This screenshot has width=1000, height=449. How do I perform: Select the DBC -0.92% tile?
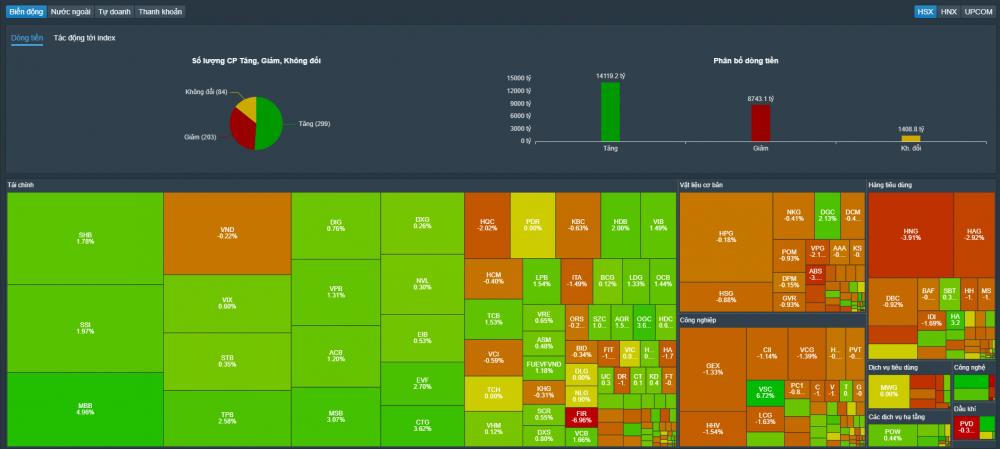point(892,302)
